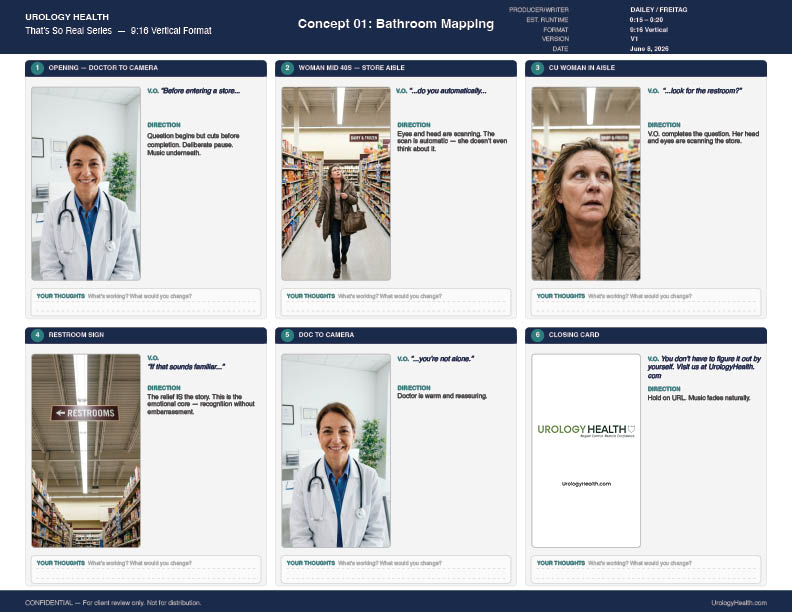Click the closing card V.O. text
The width and height of the screenshot is (792, 612).
pyautogui.click(x=704, y=367)
